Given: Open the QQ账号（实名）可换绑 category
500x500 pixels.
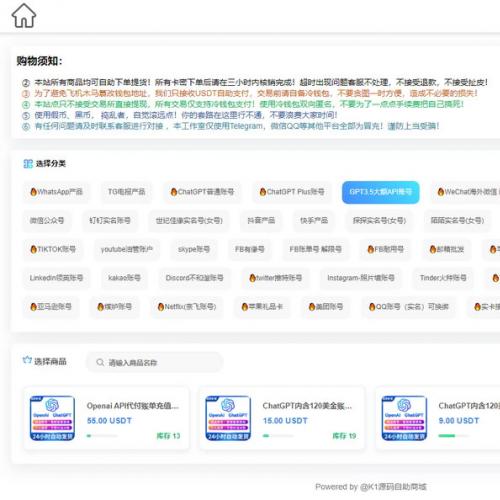Looking at the screenshot, I should coord(409,306).
